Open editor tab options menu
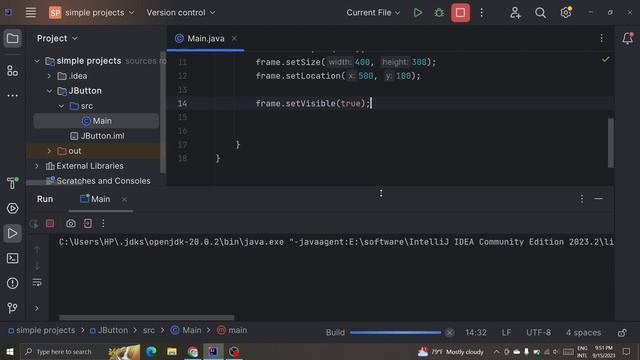640x360 pixels. pyautogui.click(x=602, y=38)
